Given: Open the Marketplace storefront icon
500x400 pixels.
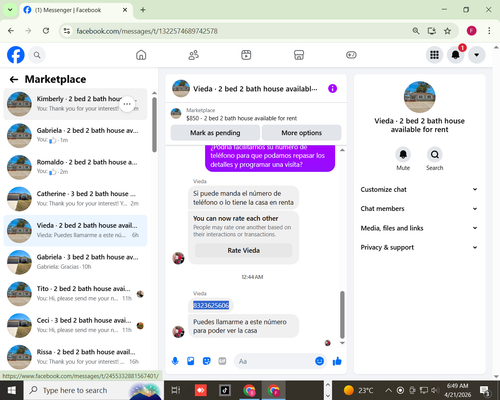Looking at the screenshot, I should coord(299,55).
